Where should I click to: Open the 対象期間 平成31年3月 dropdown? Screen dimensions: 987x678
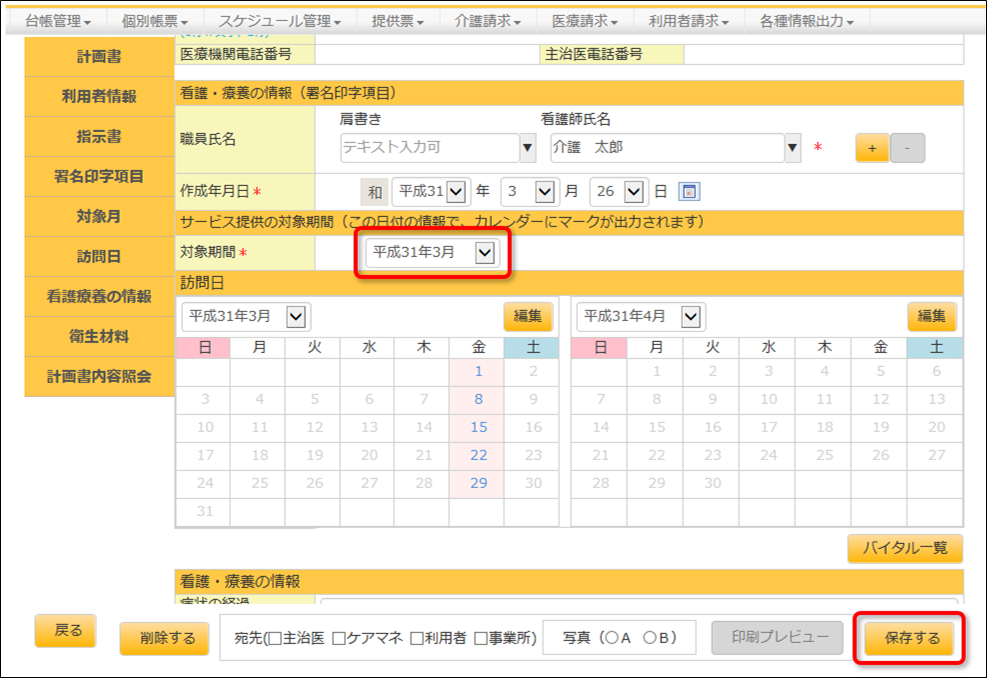click(432, 252)
